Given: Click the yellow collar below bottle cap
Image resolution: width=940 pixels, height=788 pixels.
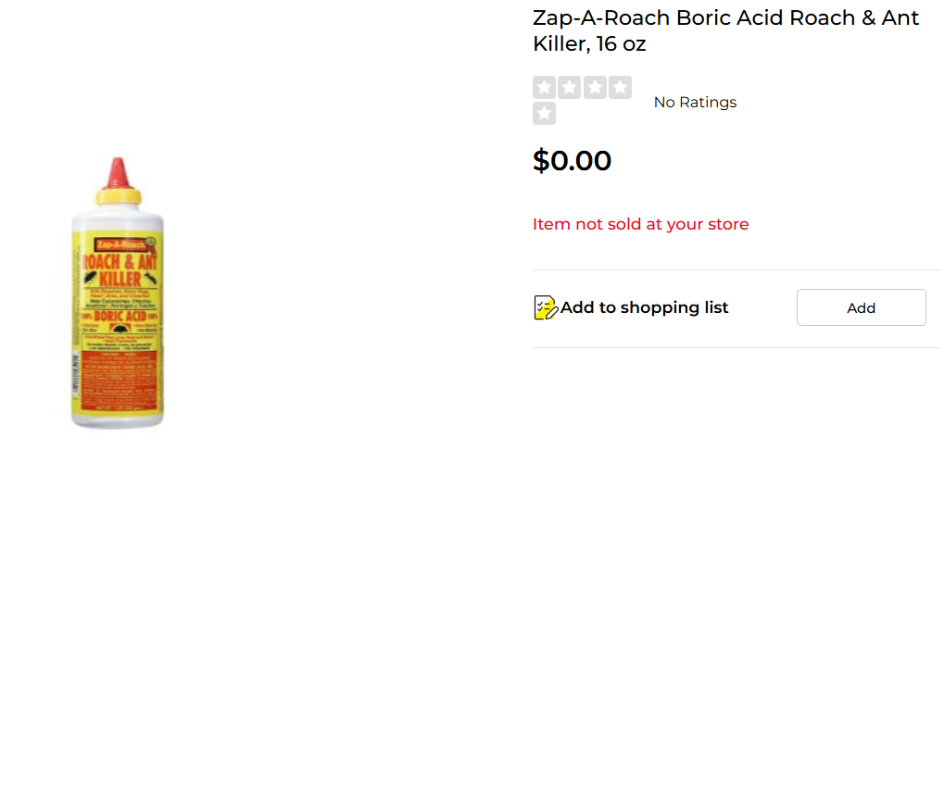Looking at the screenshot, I should 118,196.
